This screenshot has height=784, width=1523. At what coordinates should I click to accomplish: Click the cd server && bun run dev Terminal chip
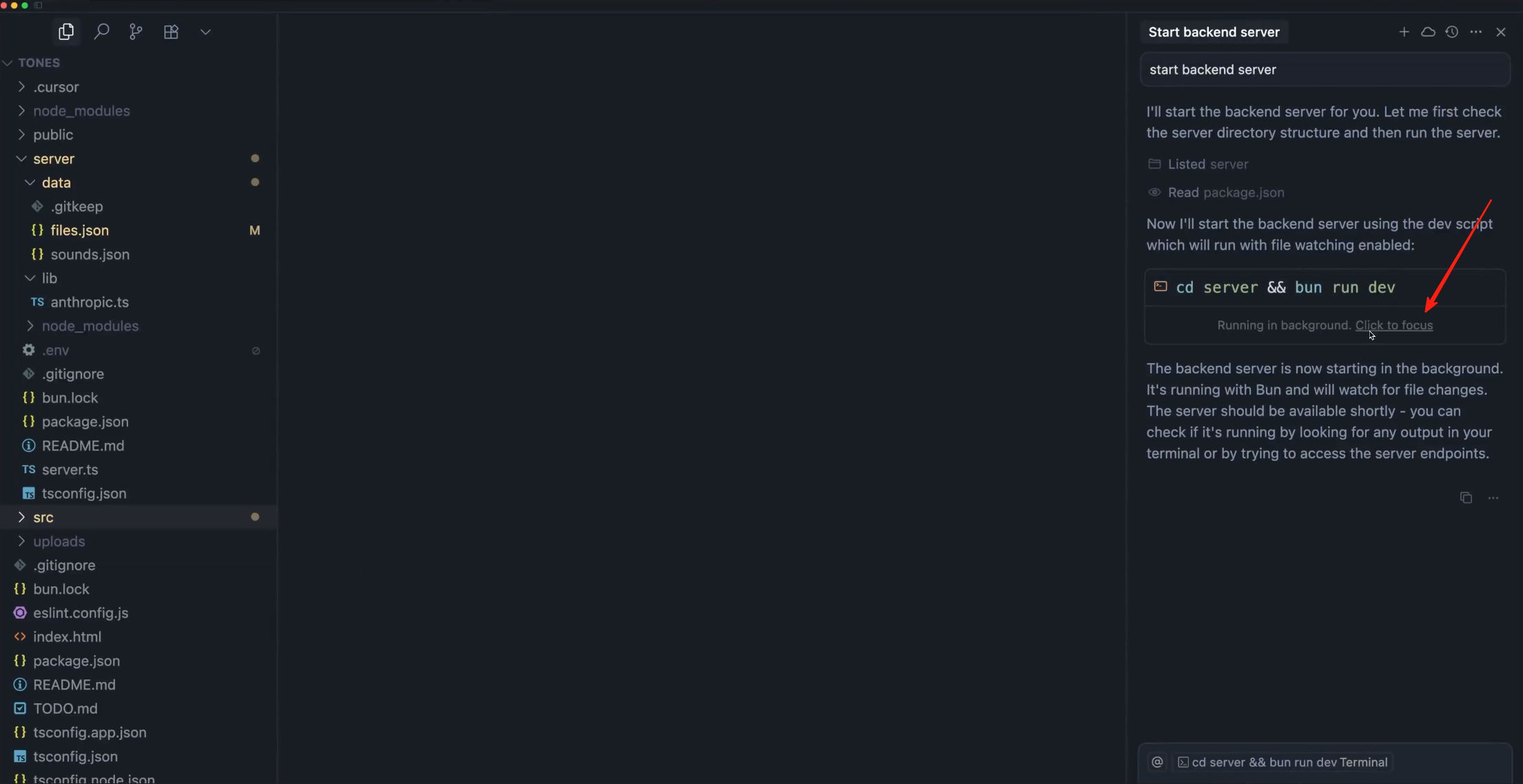[1282, 762]
